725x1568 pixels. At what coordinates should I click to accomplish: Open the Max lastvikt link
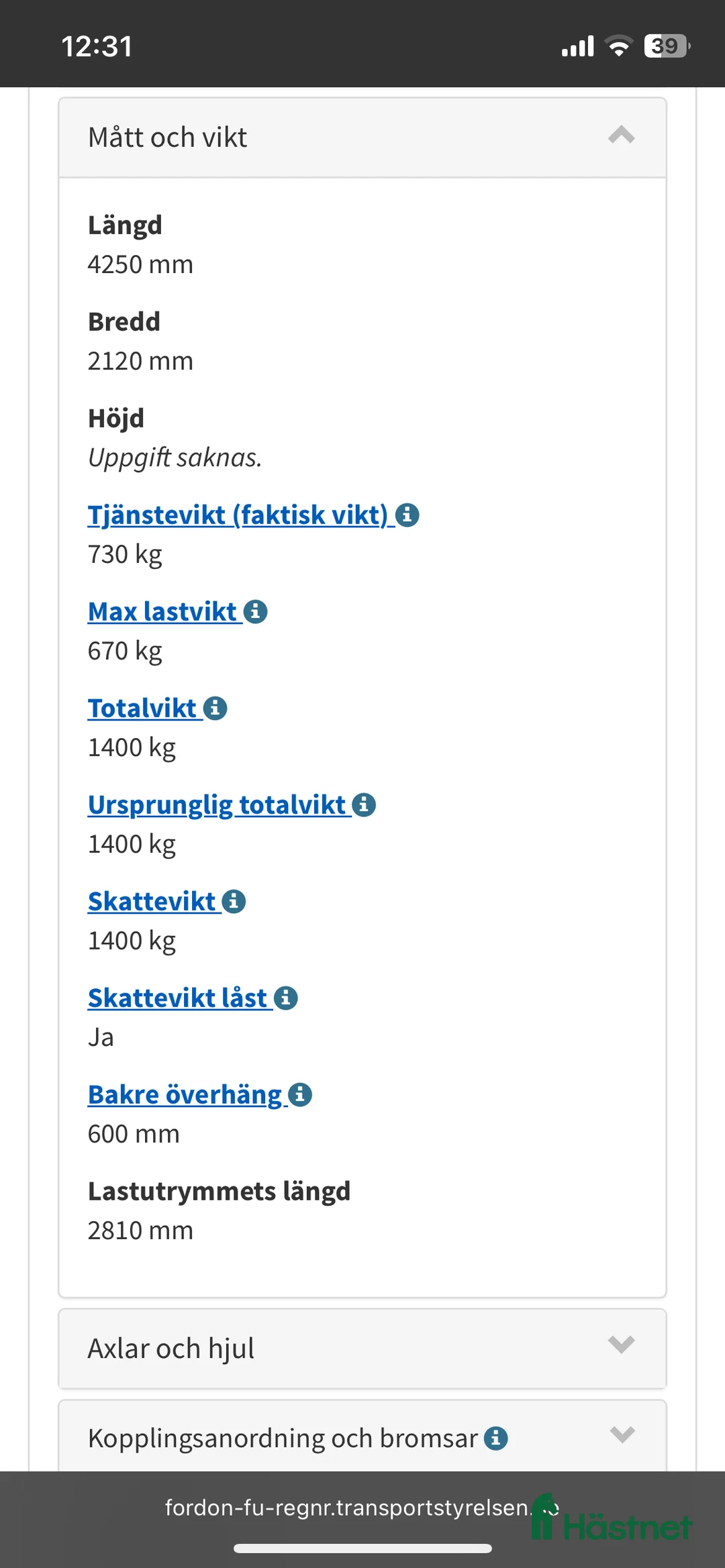[162, 612]
